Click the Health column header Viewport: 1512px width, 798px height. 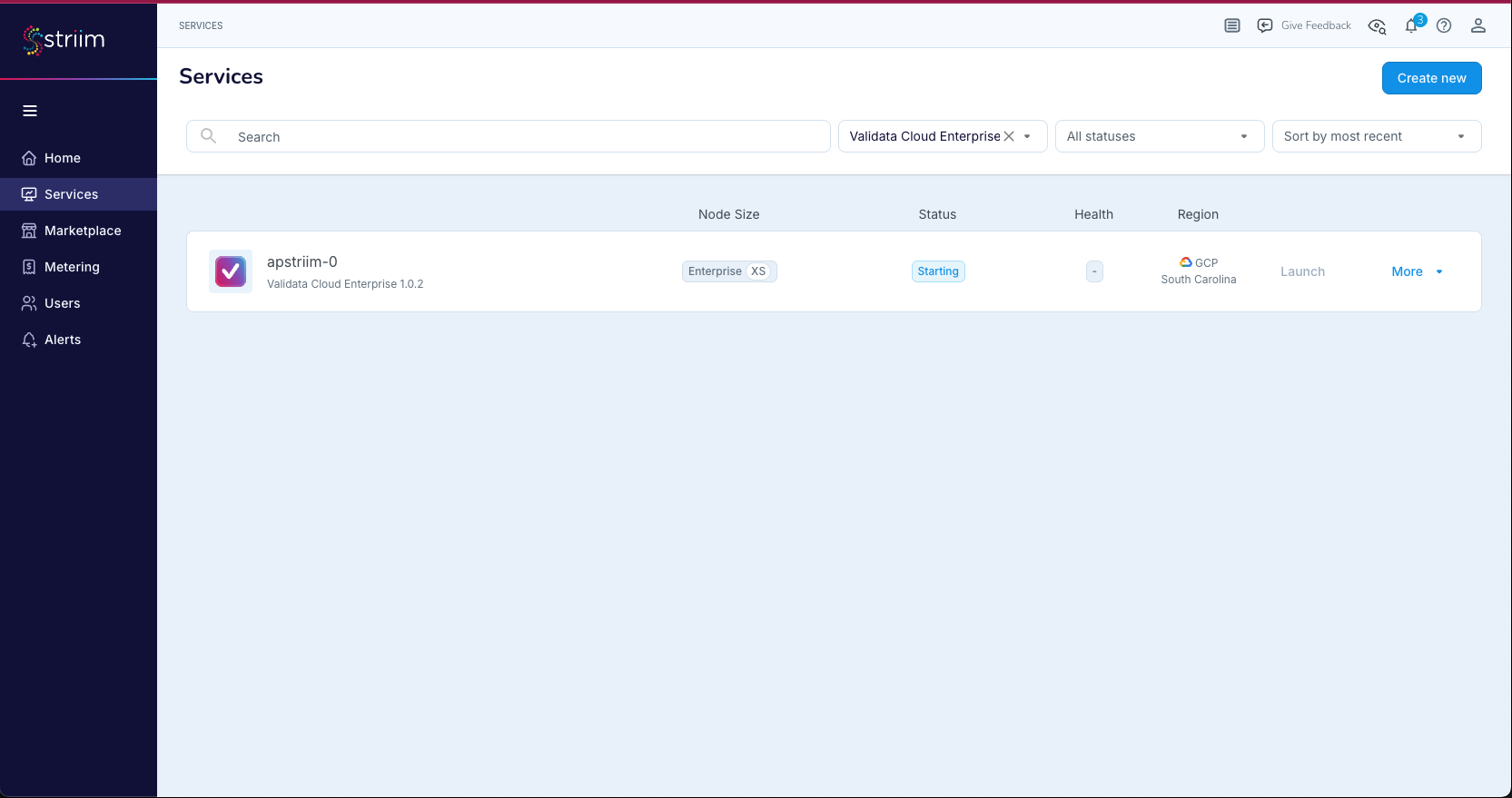click(x=1093, y=214)
